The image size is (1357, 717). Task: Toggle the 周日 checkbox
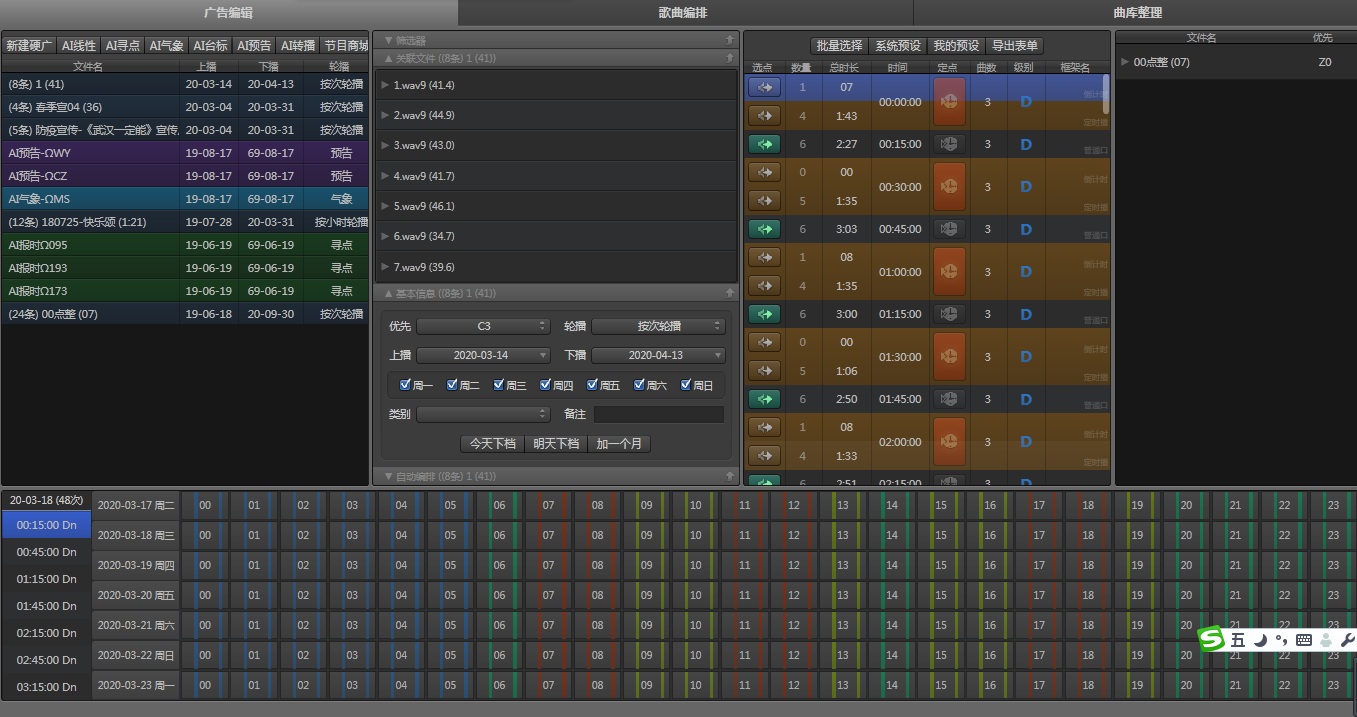(x=686, y=385)
